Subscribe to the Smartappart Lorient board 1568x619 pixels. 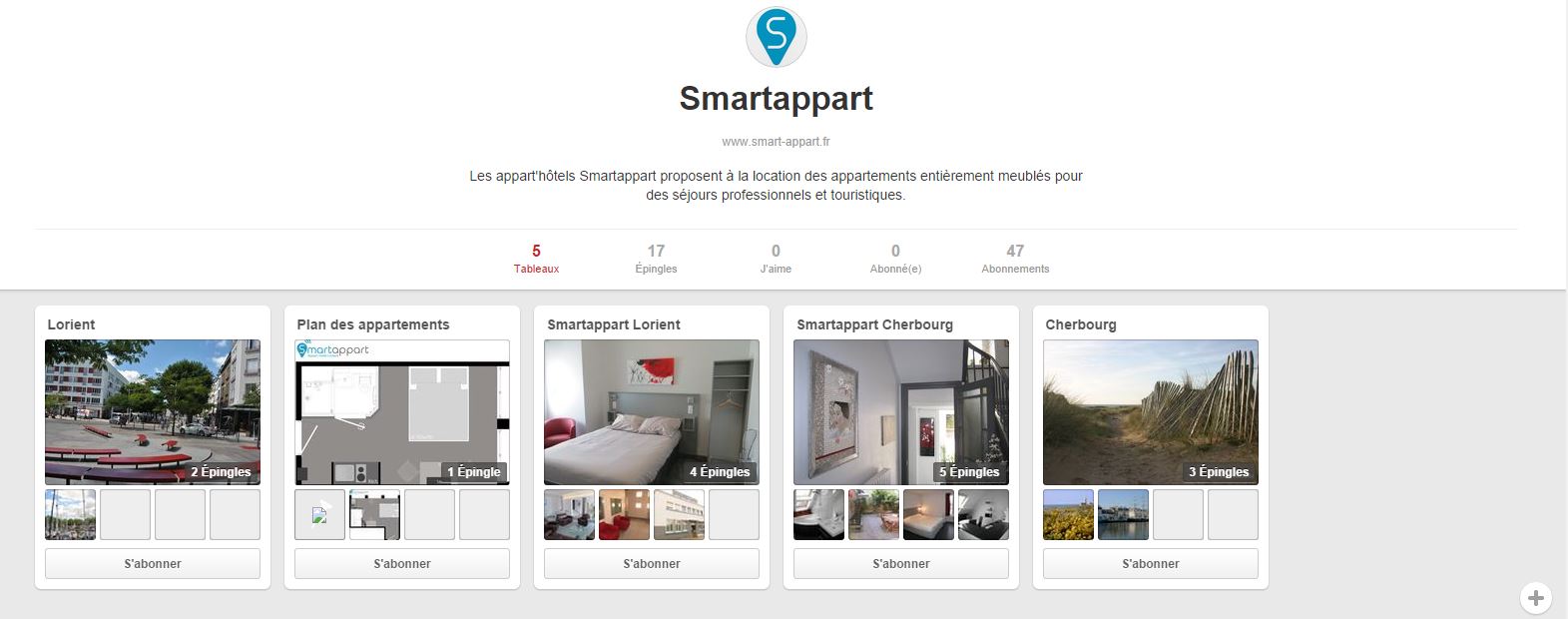tap(652, 563)
